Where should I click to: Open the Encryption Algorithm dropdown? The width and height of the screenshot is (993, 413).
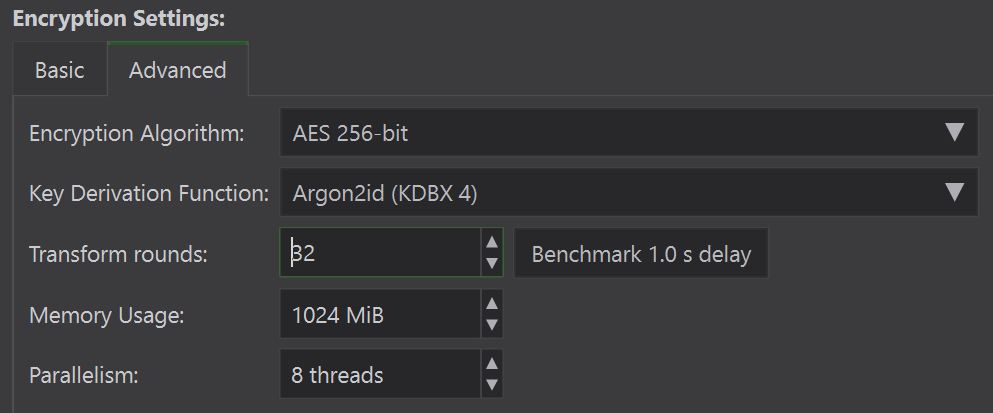coord(628,133)
